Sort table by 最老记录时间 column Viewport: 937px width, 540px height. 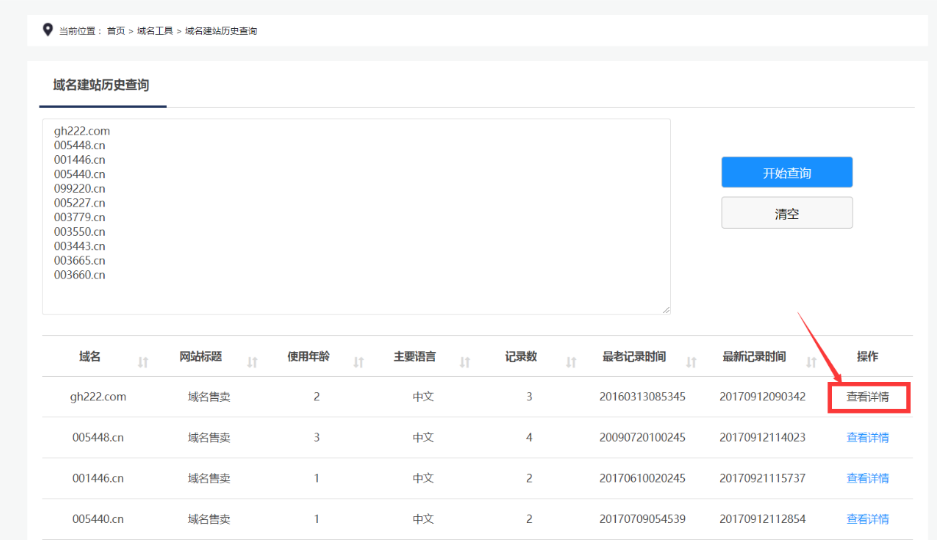(691, 362)
